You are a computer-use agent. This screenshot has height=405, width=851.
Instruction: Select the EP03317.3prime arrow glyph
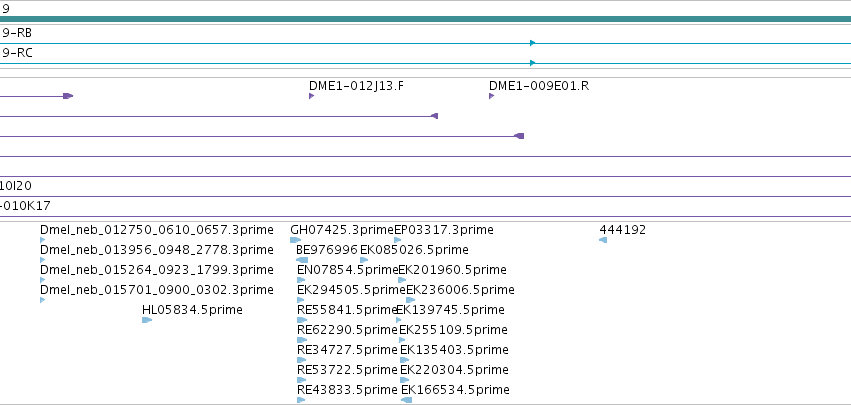[398, 240]
